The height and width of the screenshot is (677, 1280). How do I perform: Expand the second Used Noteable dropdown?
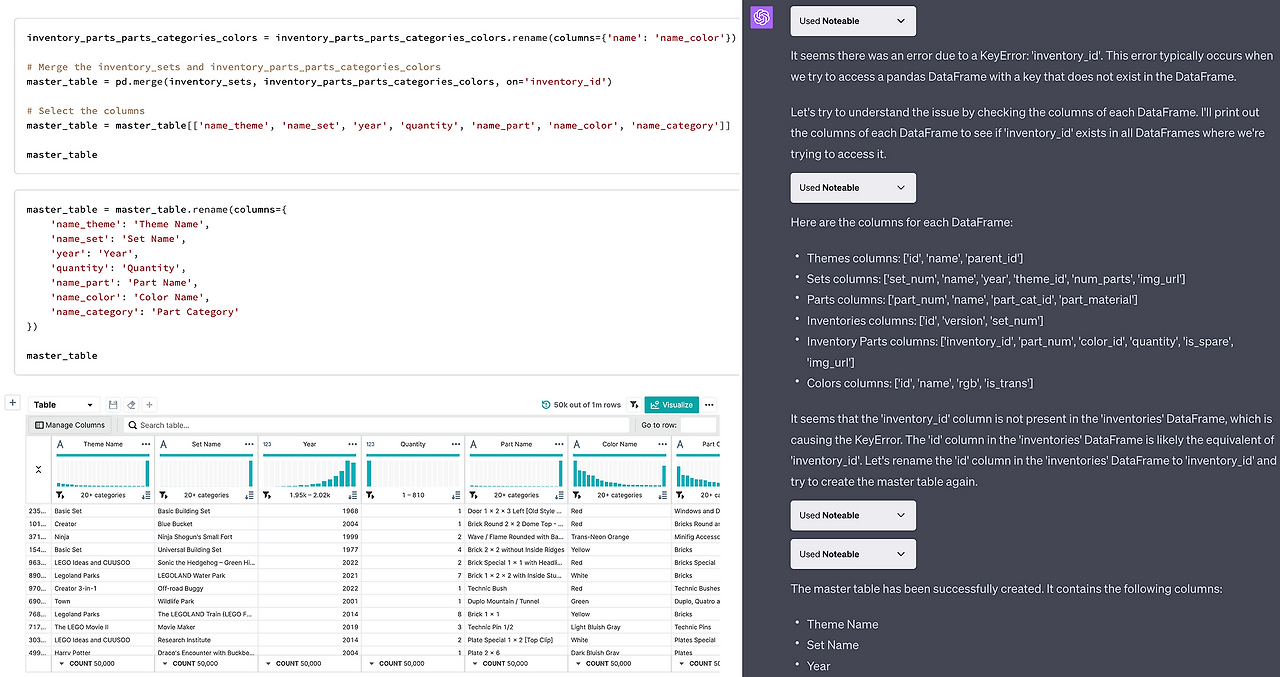point(853,188)
